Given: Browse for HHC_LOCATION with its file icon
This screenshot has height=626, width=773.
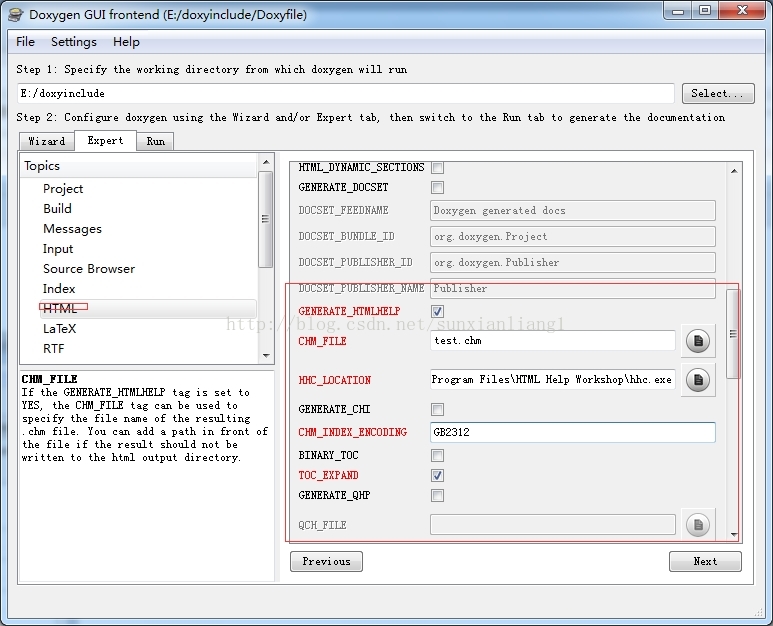Looking at the screenshot, I should point(698,380).
